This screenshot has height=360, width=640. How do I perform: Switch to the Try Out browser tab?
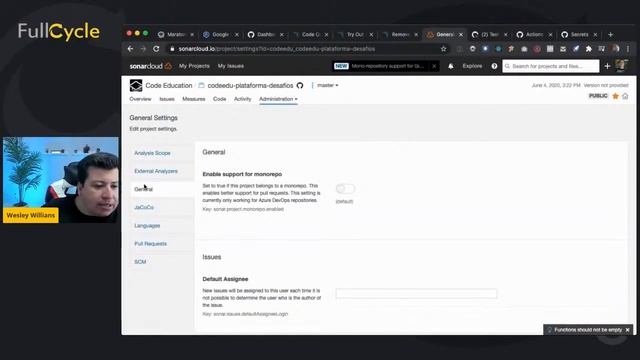[354, 35]
